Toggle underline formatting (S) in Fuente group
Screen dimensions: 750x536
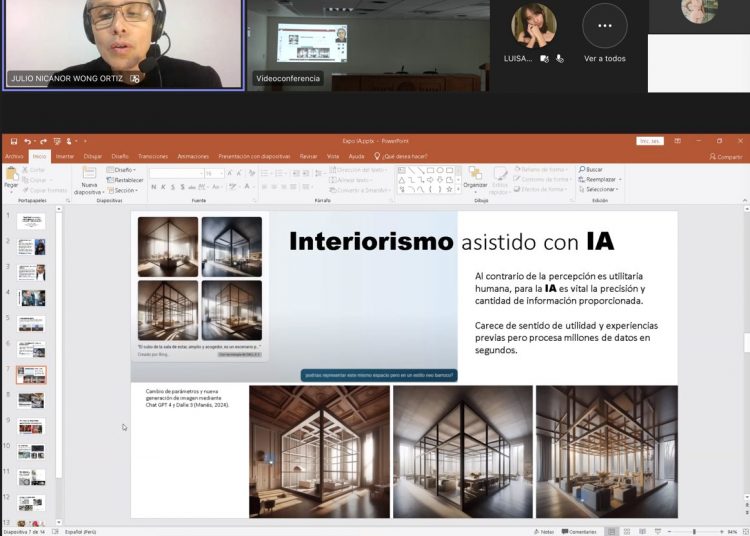tap(173, 189)
